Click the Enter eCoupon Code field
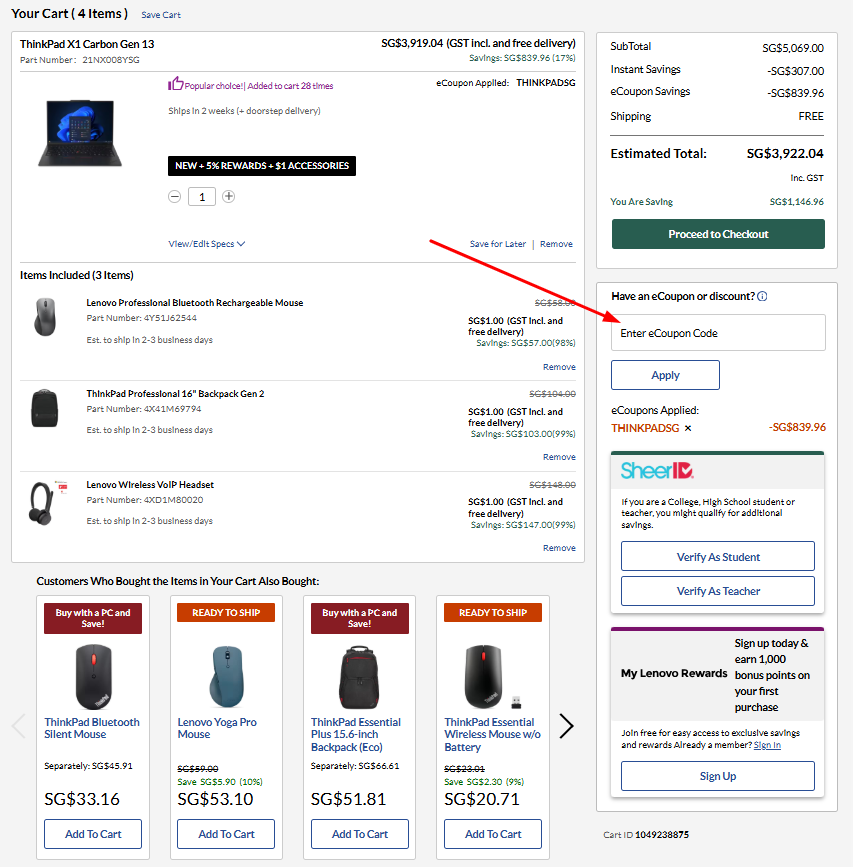Viewport: 853px width, 867px height. click(717, 332)
